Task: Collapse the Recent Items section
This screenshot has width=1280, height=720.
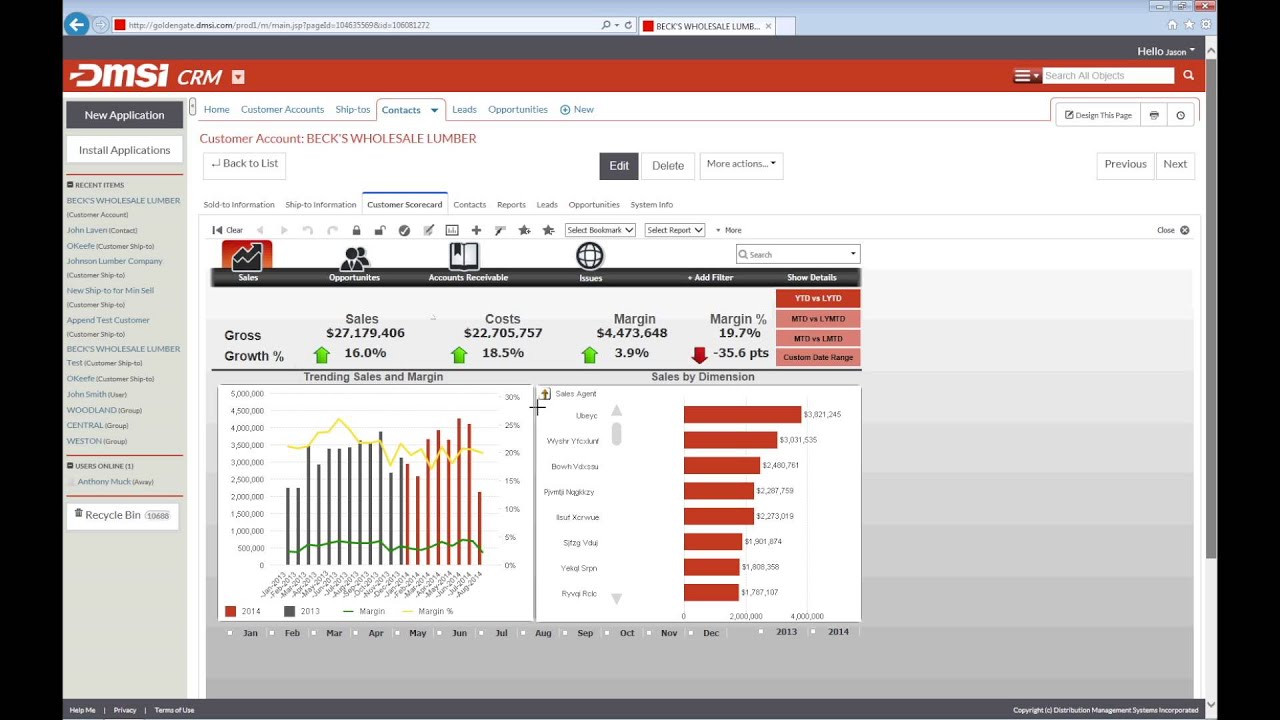Action: 70,185
